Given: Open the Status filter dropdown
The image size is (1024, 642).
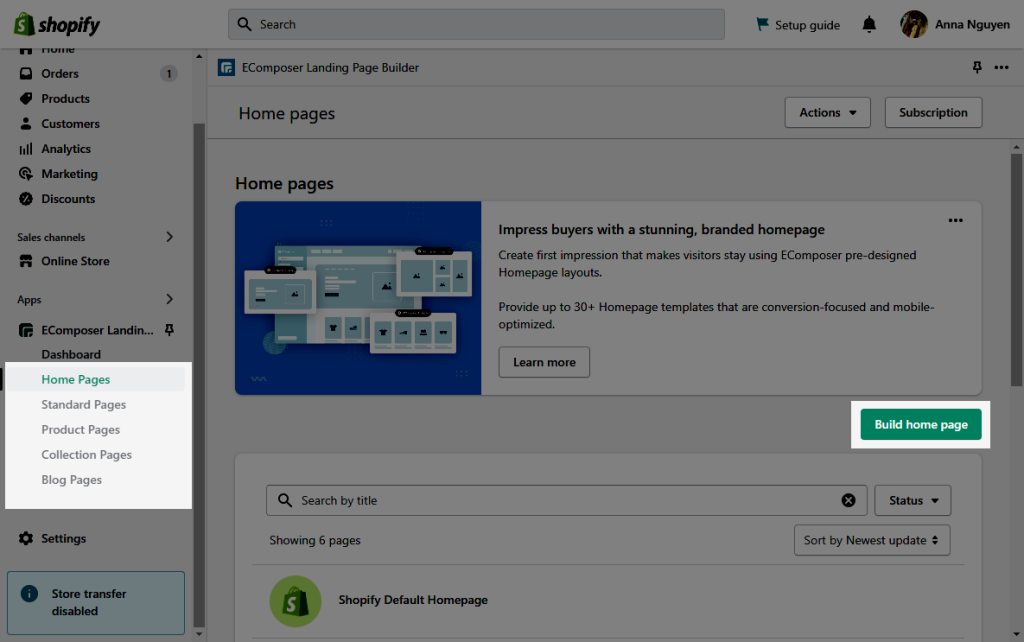Looking at the screenshot, I should 912,500.
